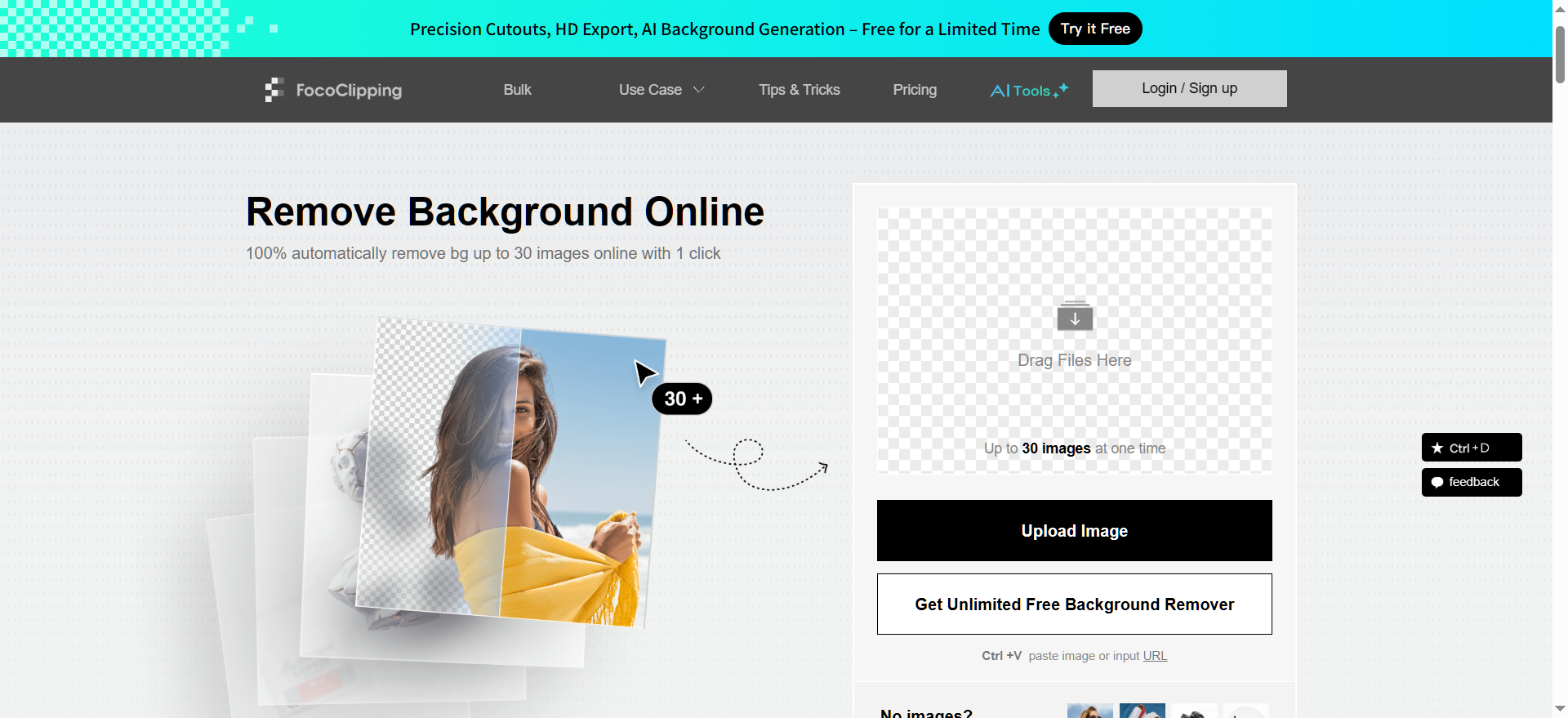
Task: Expand the Use Case dropdown chevron
Action: pyautogui.click(x=698, y=90)
